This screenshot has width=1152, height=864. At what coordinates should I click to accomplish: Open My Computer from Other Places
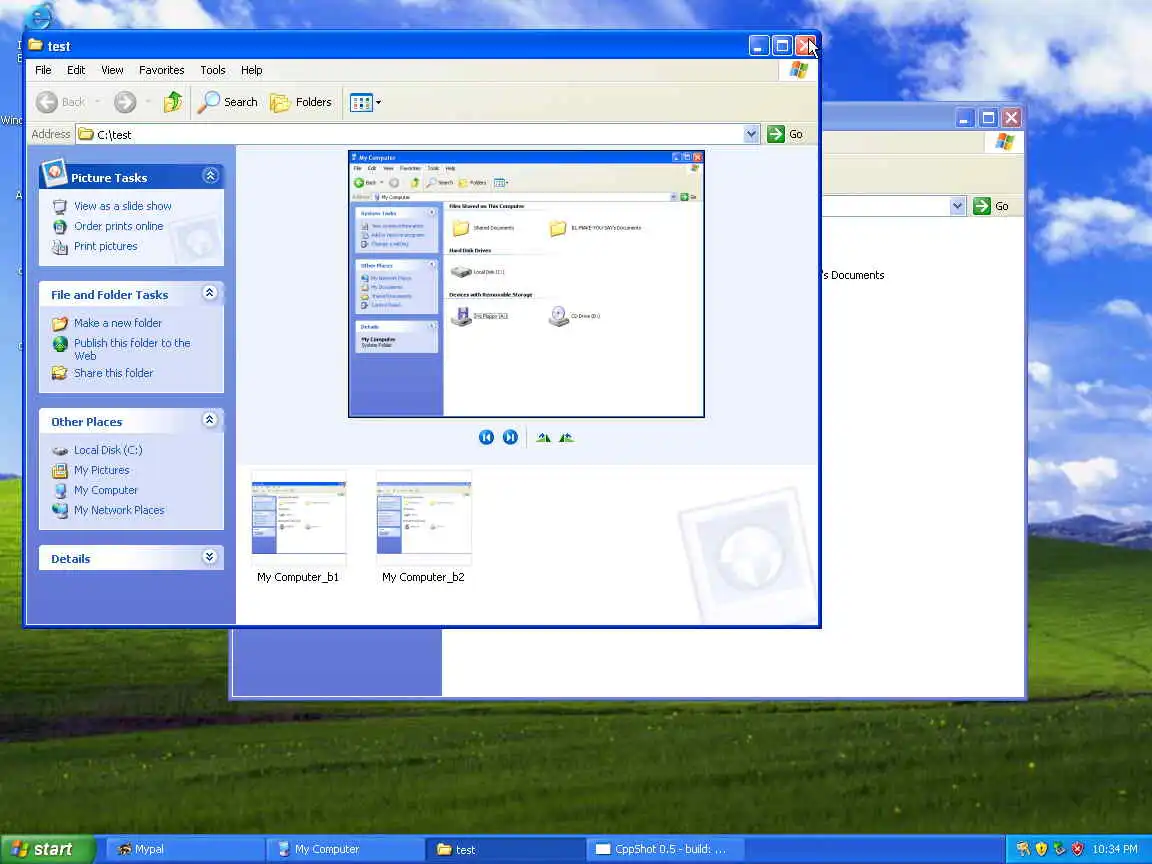(x=106, y=490)
